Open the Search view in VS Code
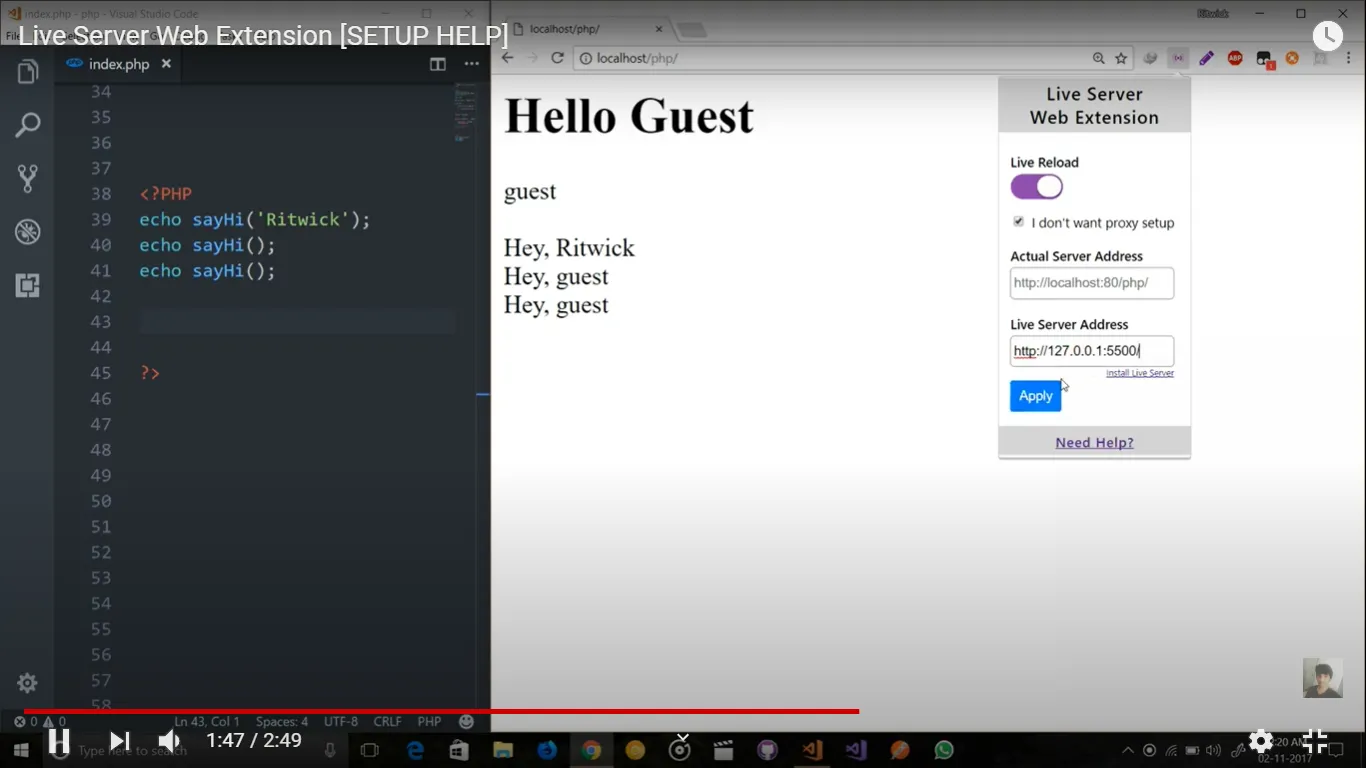The image size is (1366, 768). (x=27, y=125)
